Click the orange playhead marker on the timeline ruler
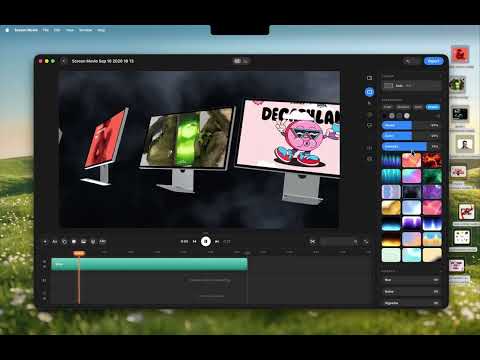 coord(79,253)
